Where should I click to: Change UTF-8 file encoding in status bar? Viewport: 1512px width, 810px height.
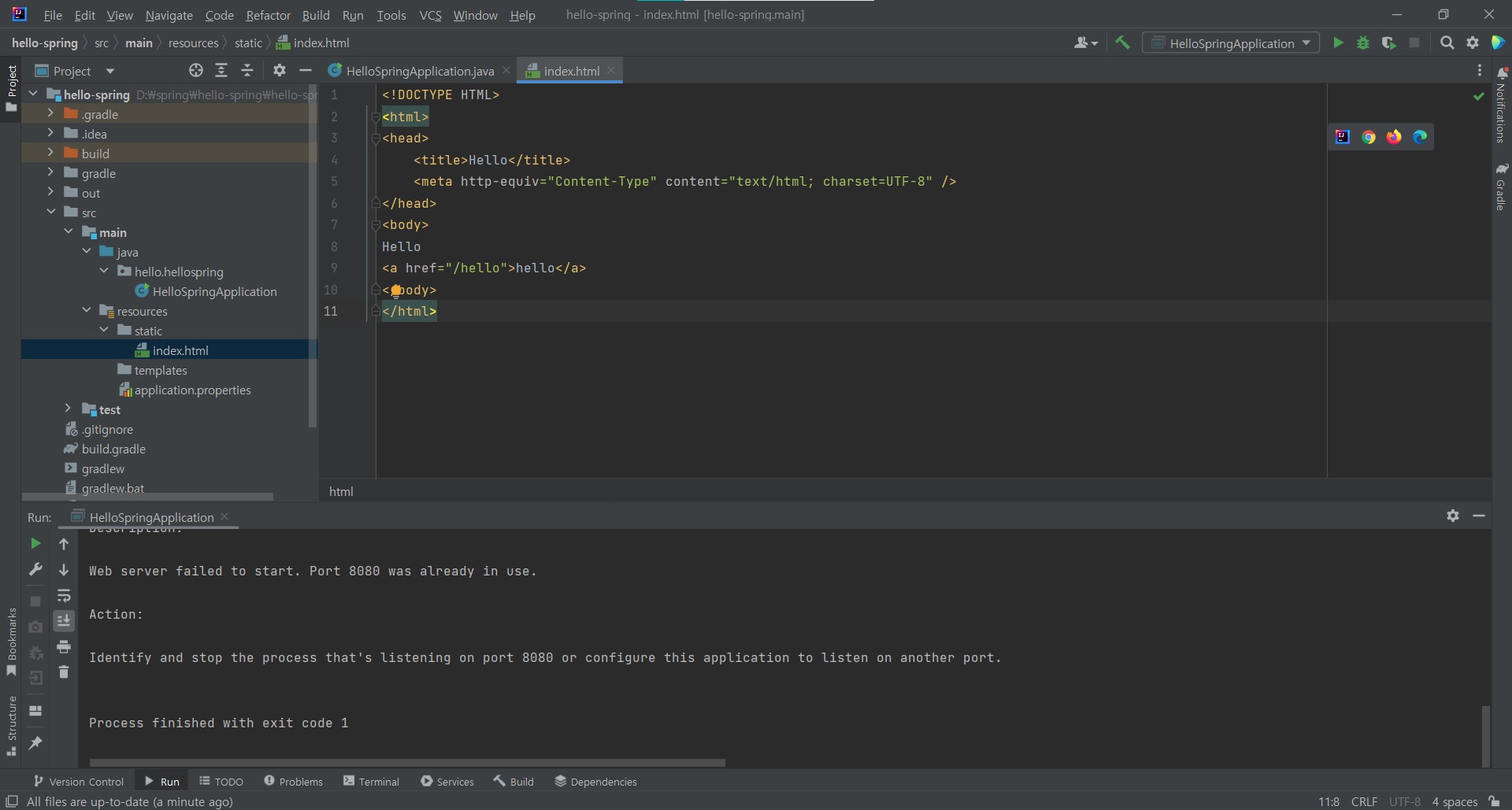coord(1405,801)
